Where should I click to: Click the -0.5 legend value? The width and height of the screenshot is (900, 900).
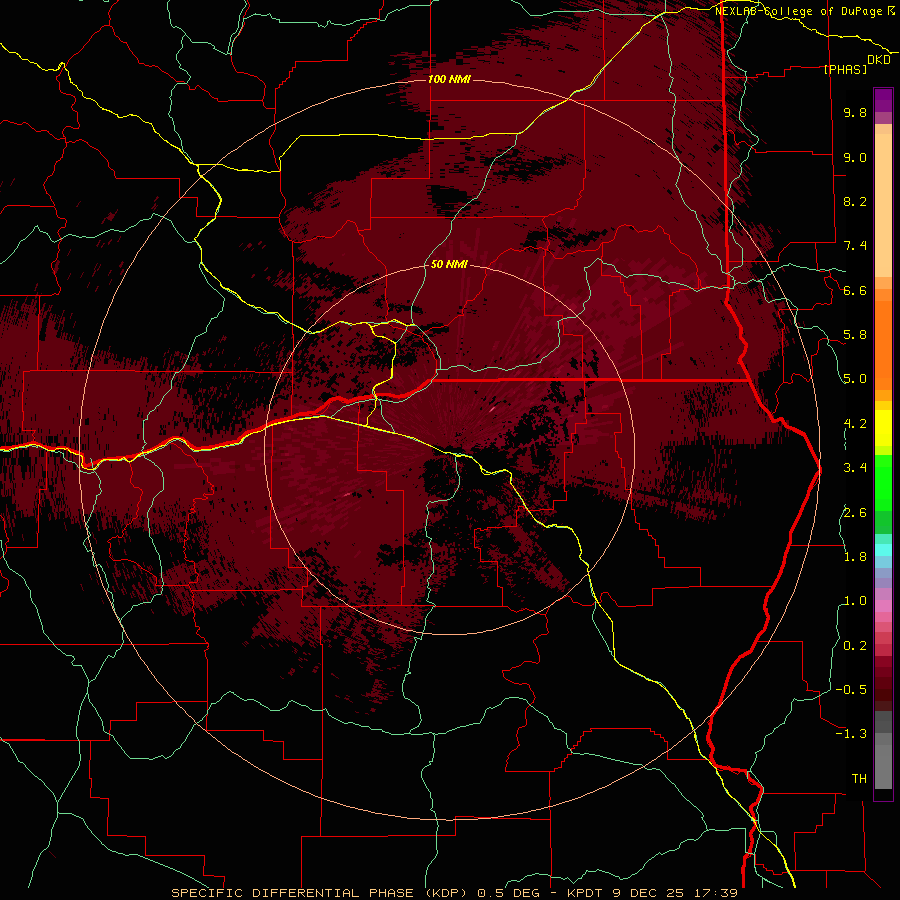(x=851, y=689)
